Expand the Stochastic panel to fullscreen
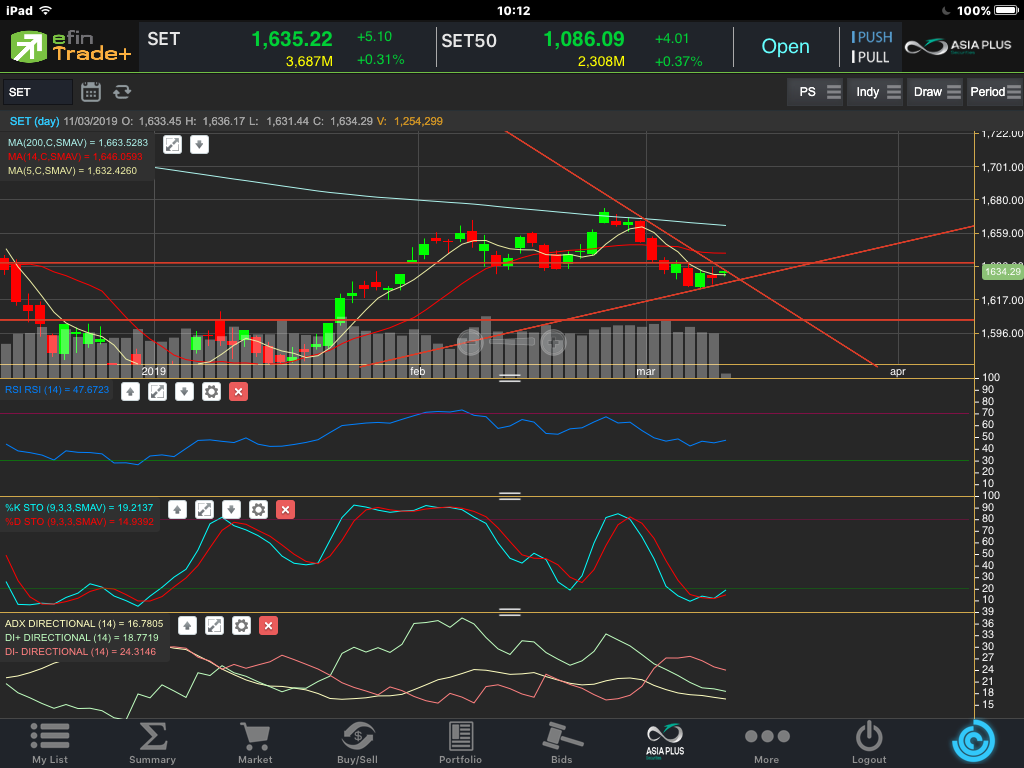The width and height of the screenshot is (1024, 768). point(204,510)
